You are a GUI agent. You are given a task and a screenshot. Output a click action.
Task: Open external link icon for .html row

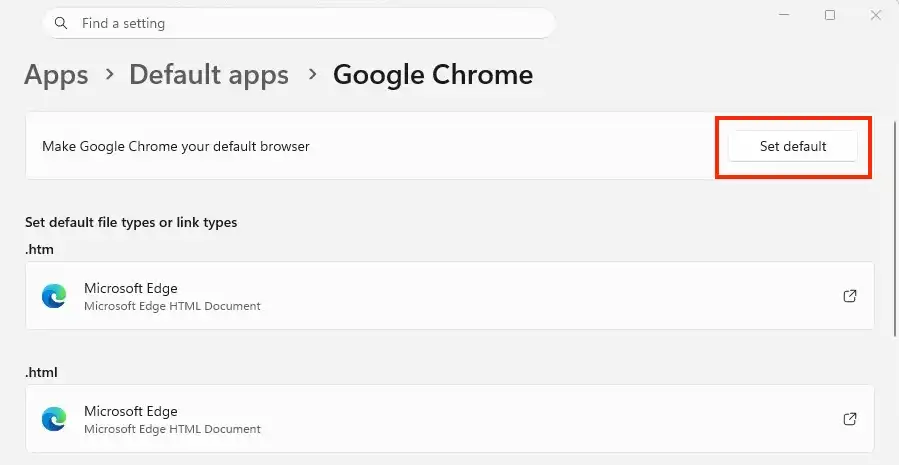tap(850, 419)
